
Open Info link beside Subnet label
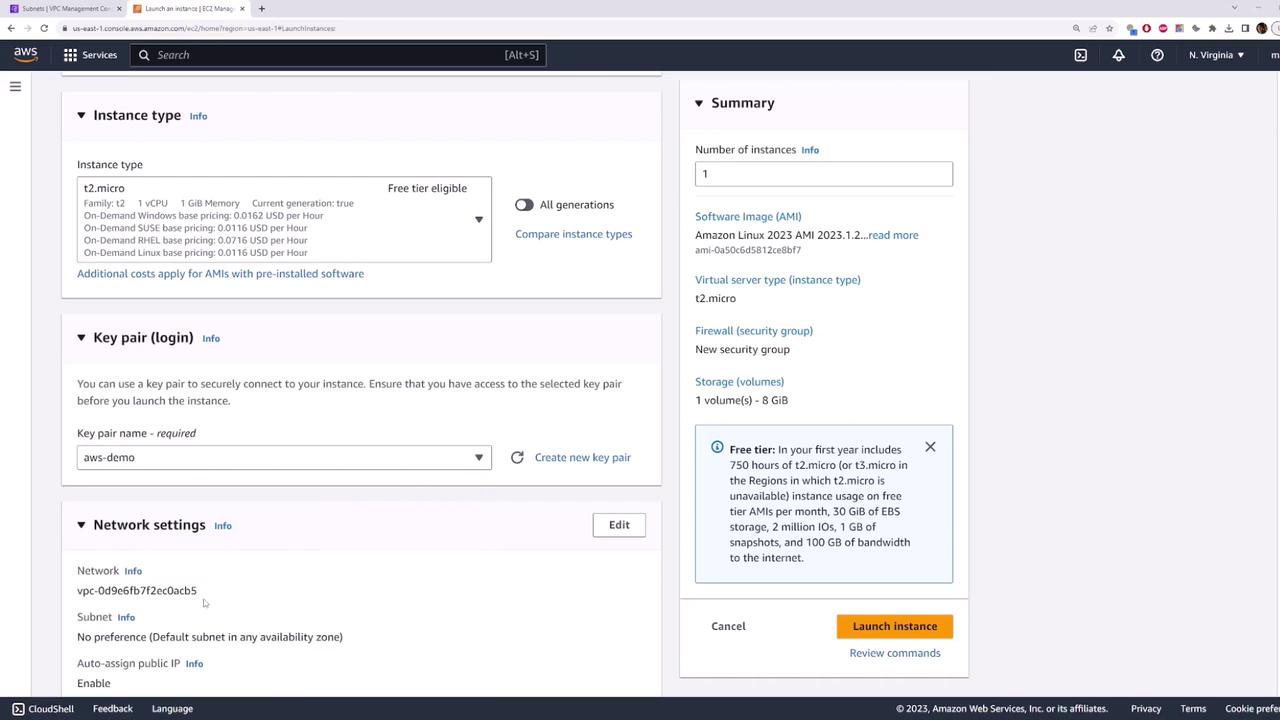tap(126, 617)
